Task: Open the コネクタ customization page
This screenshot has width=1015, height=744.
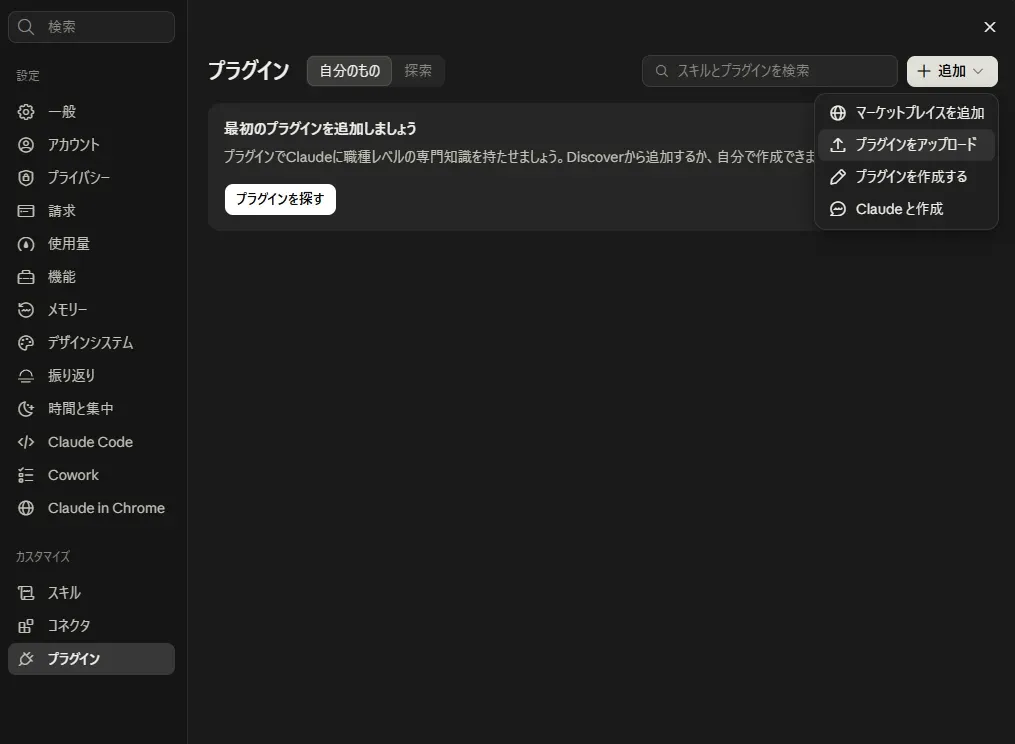Action: [x=91, y=626]
